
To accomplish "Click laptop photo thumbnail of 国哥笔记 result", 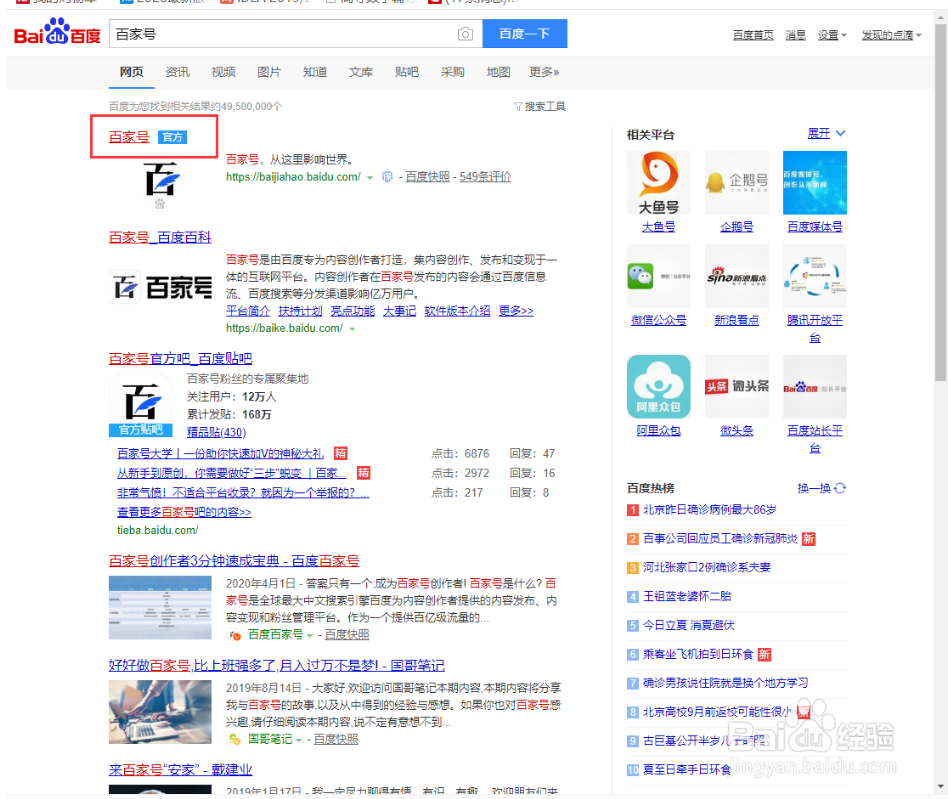I will coord(160,712).
